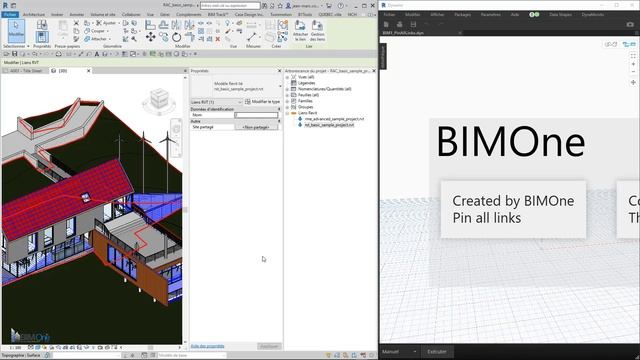Click the fit-to-view icon in Dynamo canvas
This screenshot has height=360, width=640.
(x=633, y=56)
